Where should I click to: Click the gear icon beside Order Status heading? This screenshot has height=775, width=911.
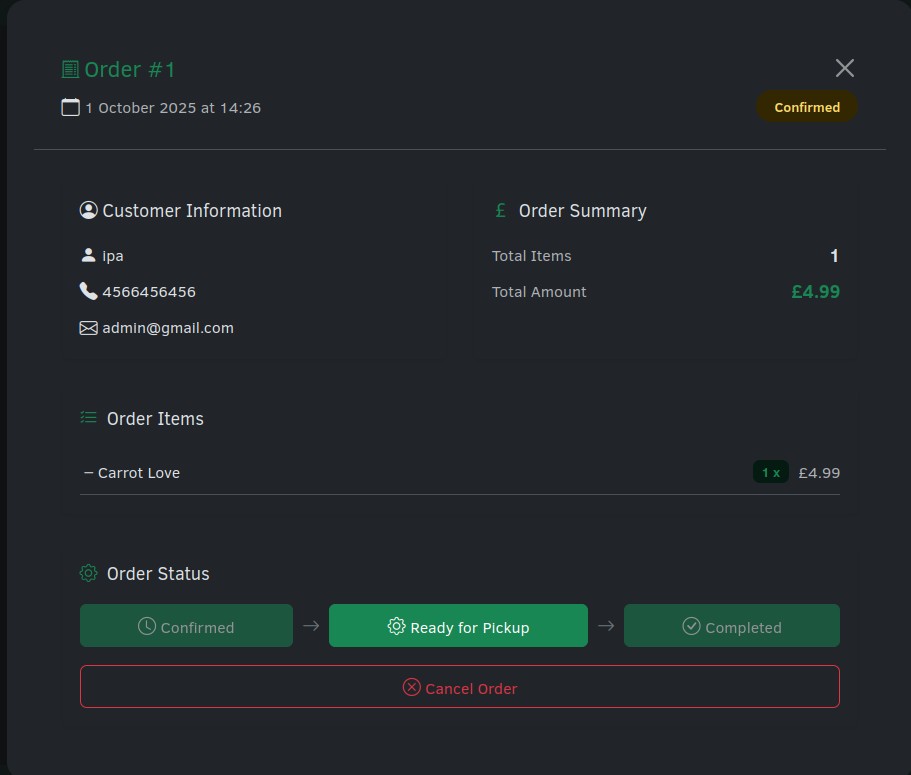click(88, 573)
